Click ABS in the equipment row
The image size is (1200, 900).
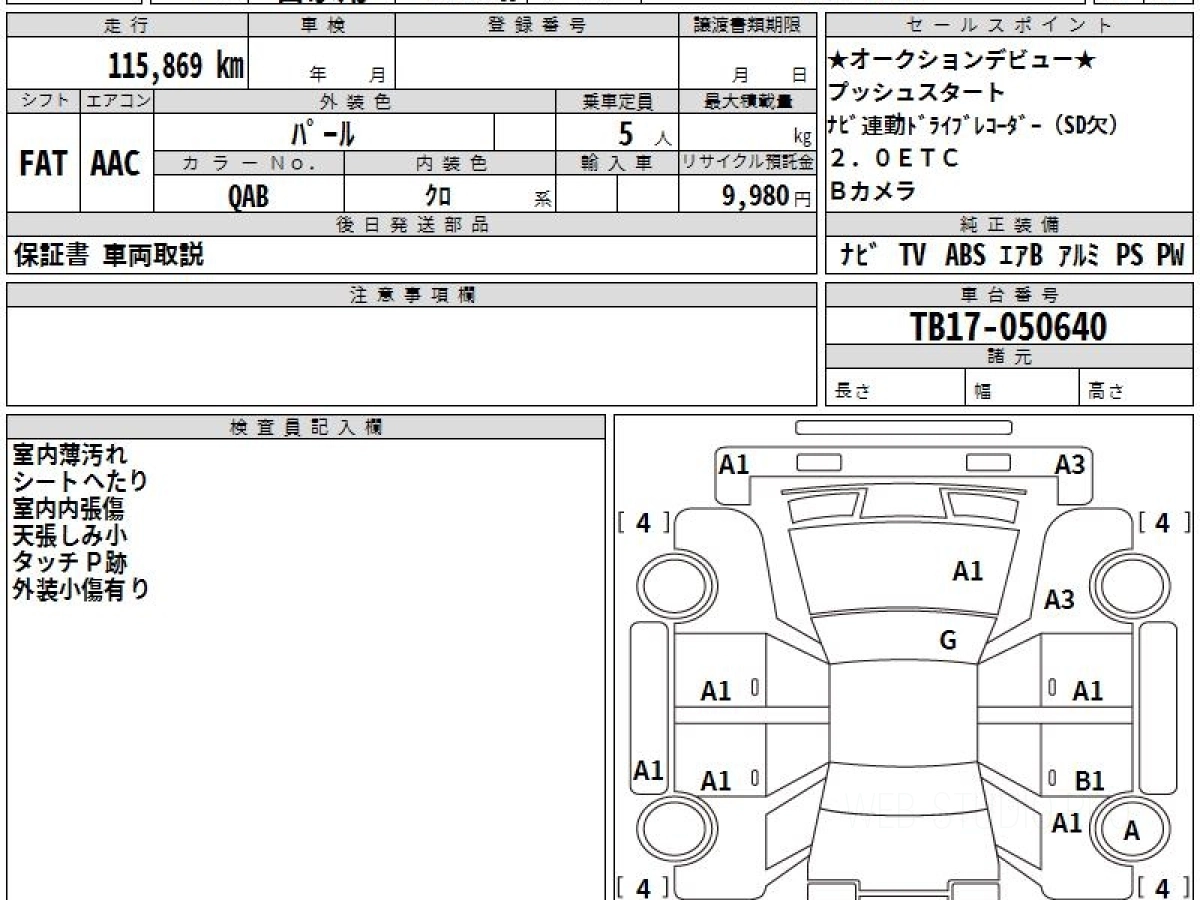coord(965,256)
